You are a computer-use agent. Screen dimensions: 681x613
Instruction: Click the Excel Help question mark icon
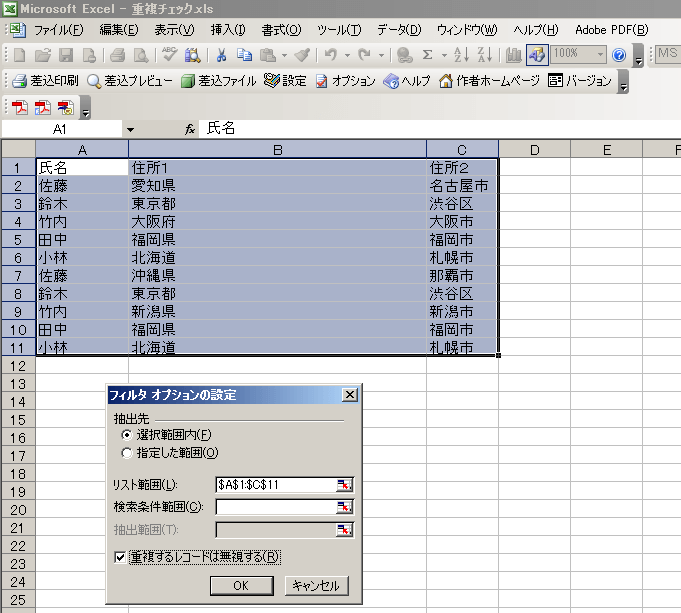(619, 54)
